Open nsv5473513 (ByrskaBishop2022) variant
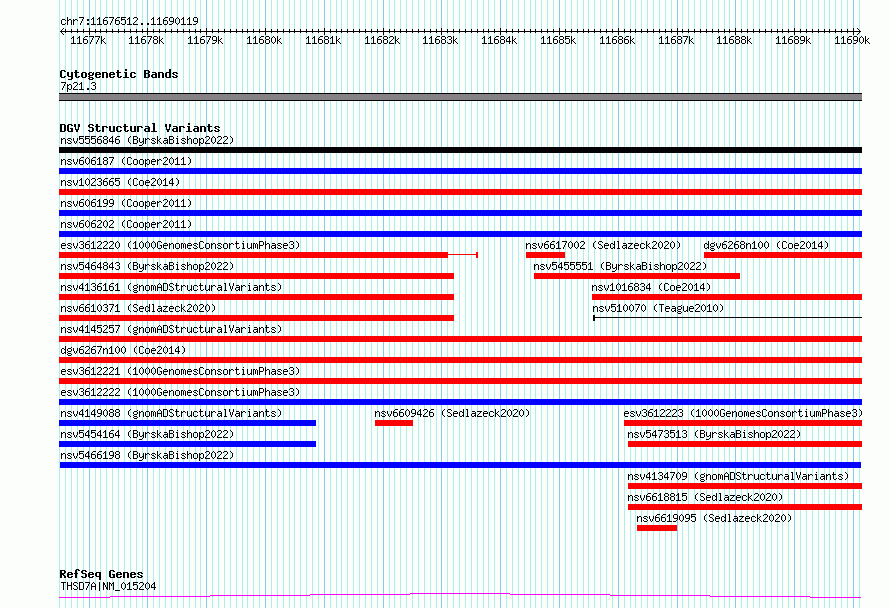Viewport: 890px width, 608px height. tap(714, 434)
